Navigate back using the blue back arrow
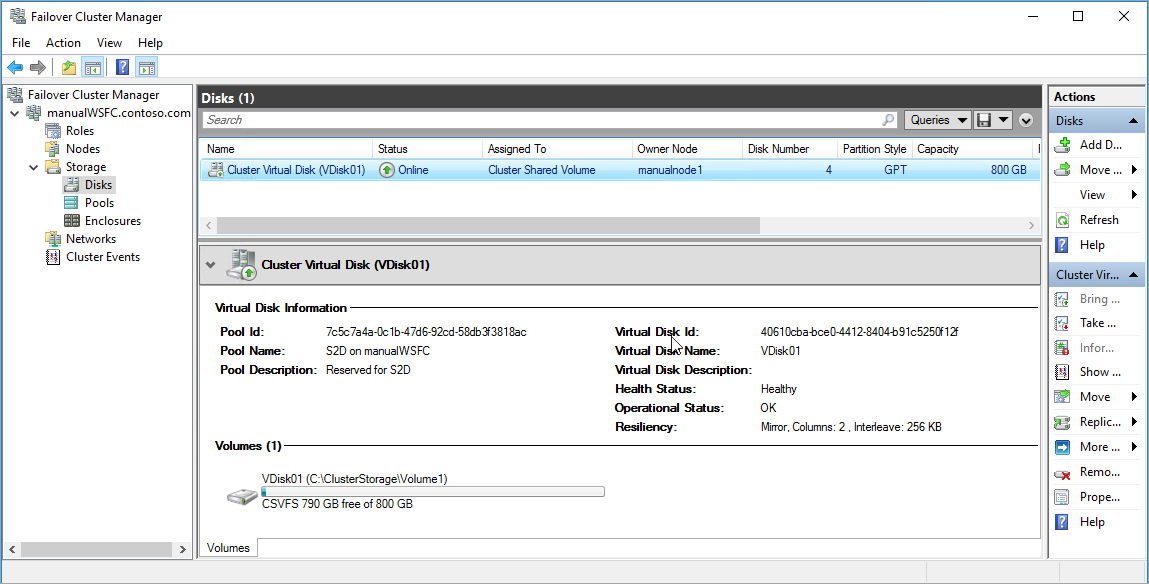1149x584 pixels. tap(15, 67)
